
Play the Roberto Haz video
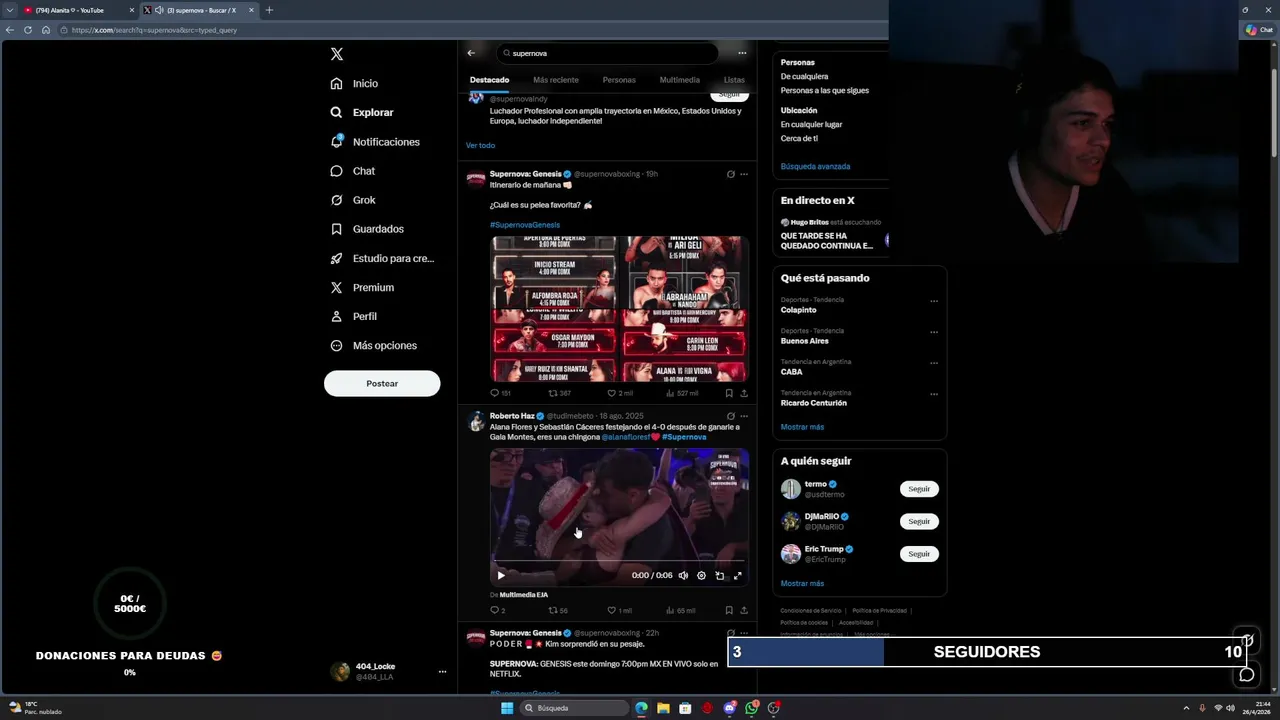[501, 575]
